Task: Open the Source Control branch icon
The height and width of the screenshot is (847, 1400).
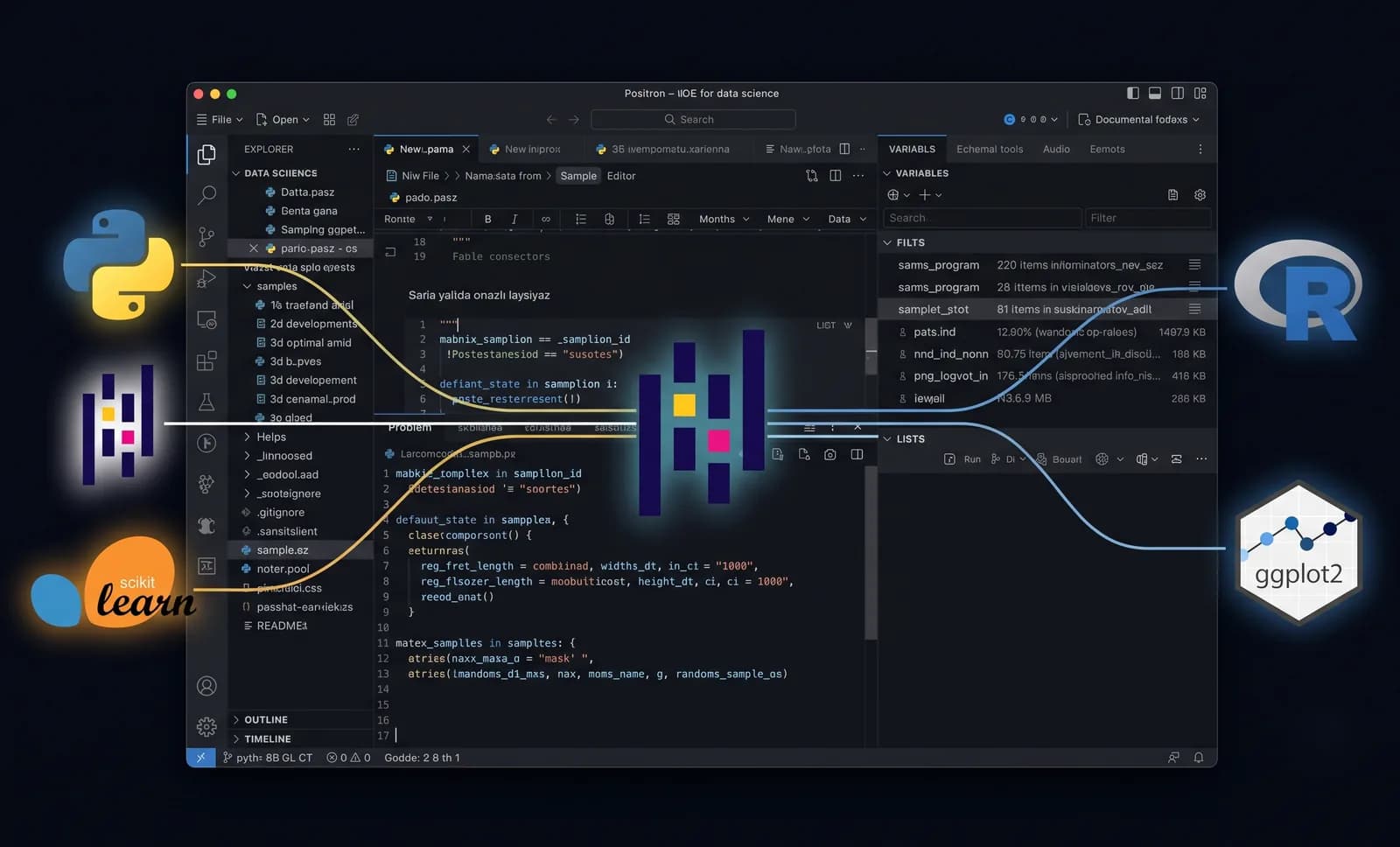Action: (x=206, y=236)
